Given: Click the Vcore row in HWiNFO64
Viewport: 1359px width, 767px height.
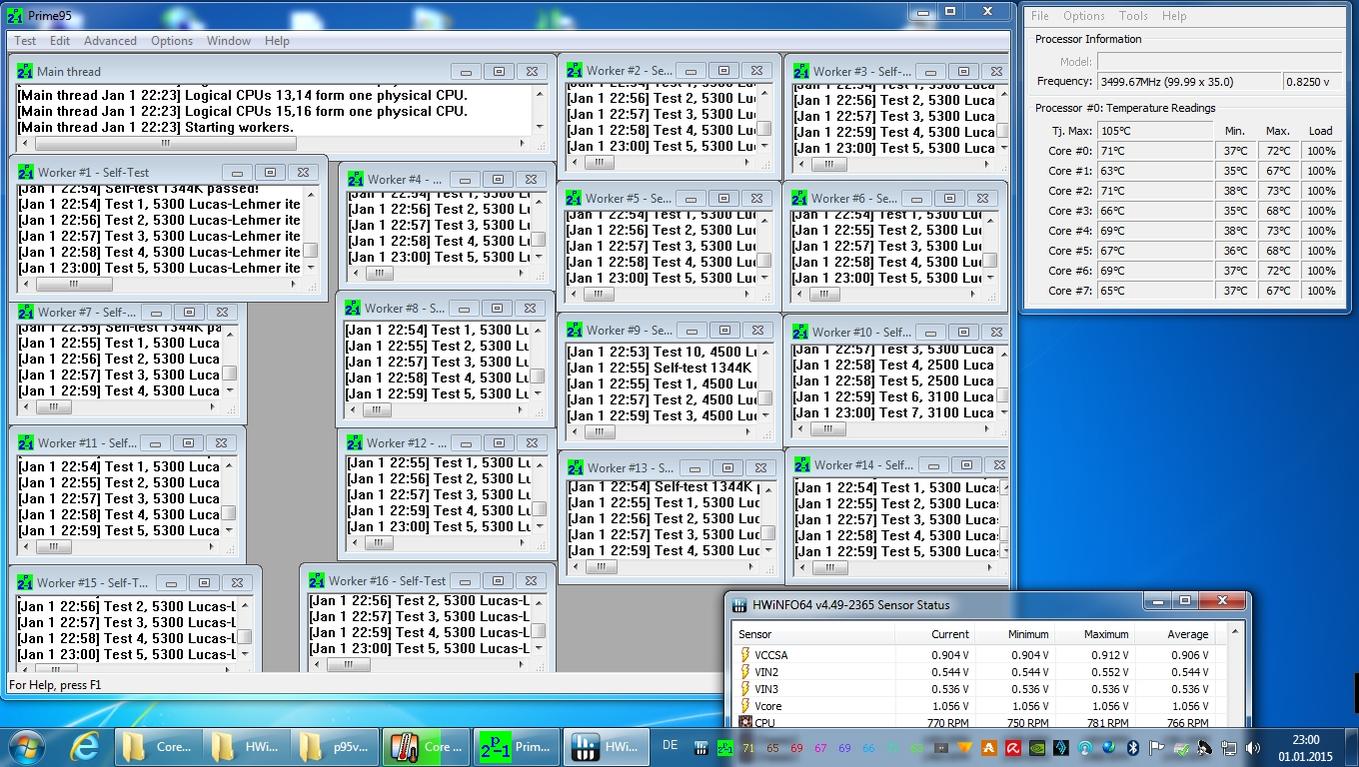Looking at the screenshot, I should (980, 706).
